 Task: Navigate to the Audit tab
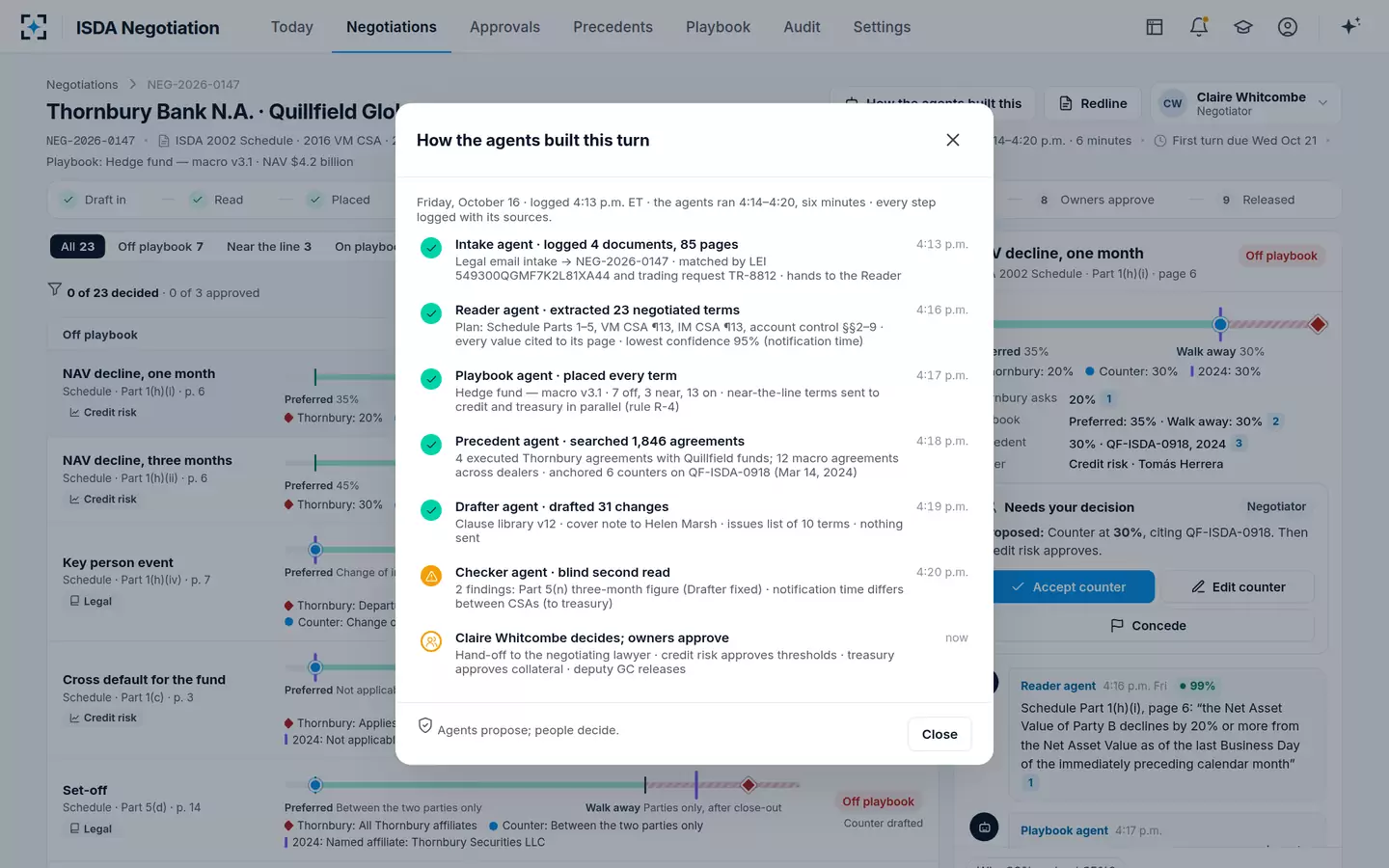pos(802,27)
